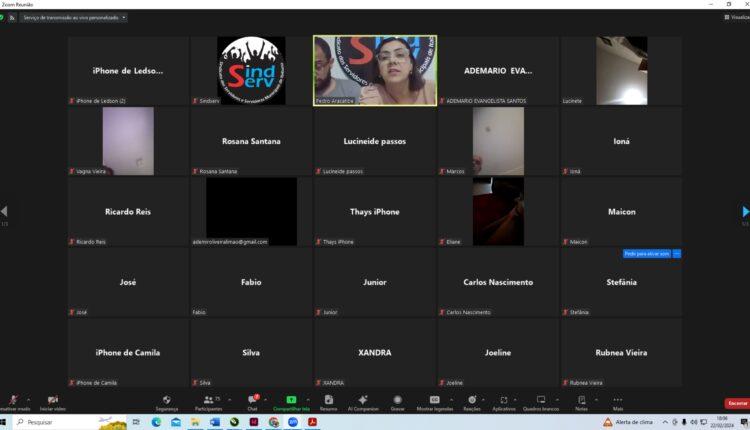The height and width of the screenshot is (430, 750).
Task: Open the Chat panel
Action: pos(252,402)
